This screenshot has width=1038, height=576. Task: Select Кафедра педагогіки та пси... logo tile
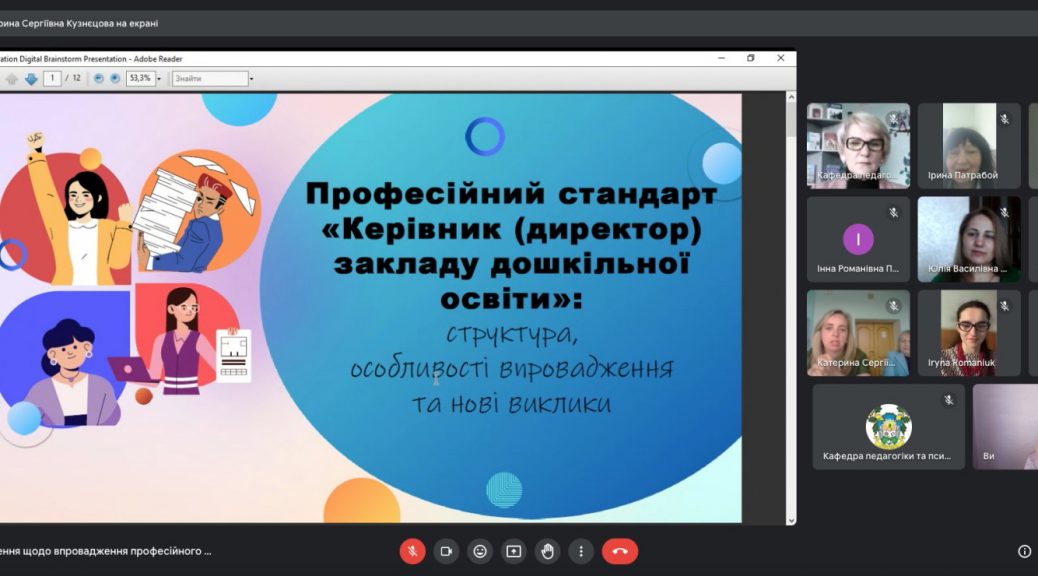[x=888, y=427]
